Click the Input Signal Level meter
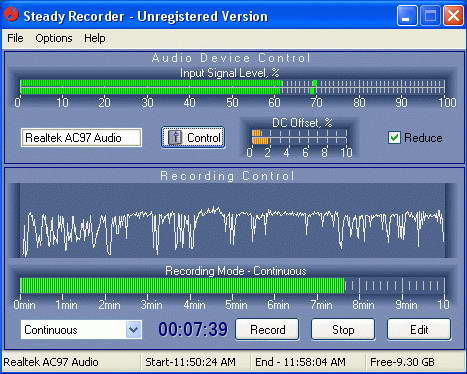Viewport: 467px width, 374px height. 232,87
